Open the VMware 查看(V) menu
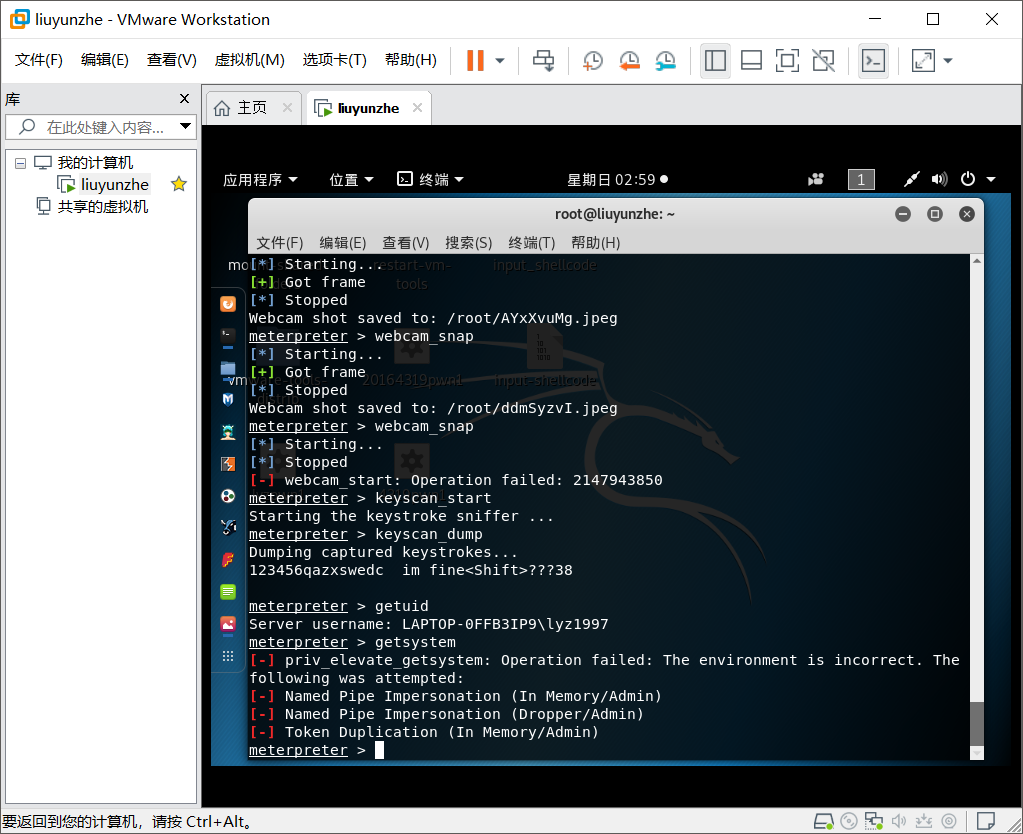Viewport: 1023px width, 834px height. tap(172, 60)
